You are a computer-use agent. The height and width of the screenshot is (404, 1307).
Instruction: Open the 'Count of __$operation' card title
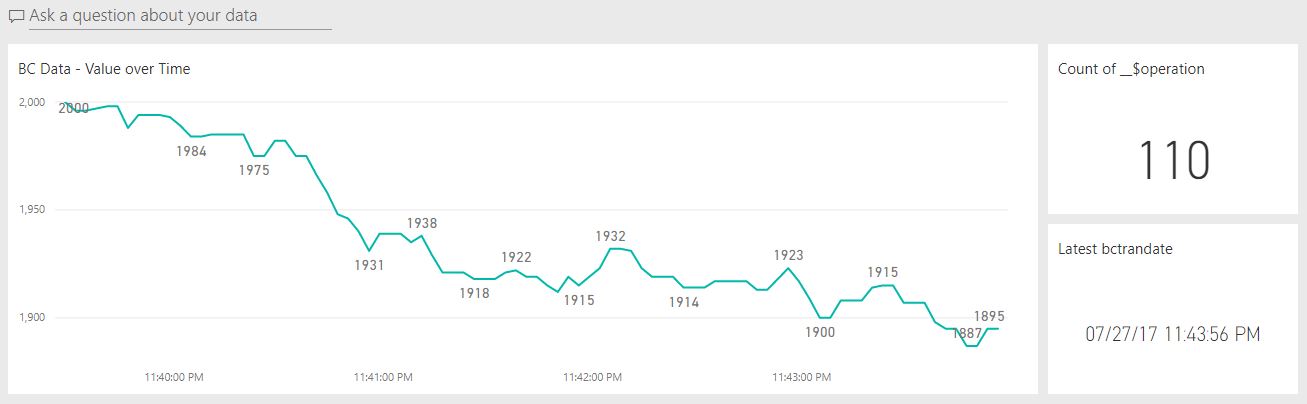coord(1131,69)
